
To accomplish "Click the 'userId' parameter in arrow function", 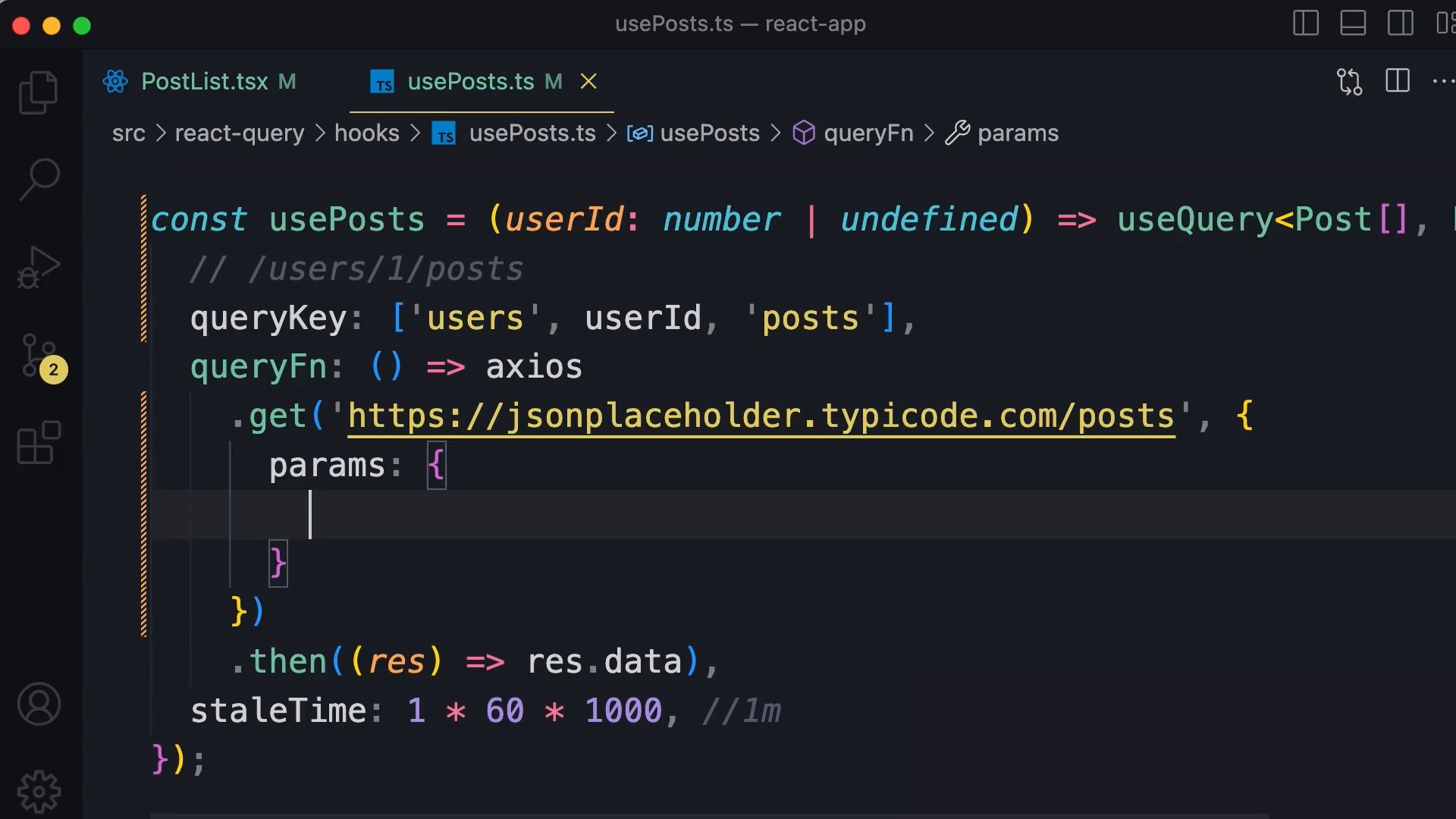I will coord(564,220).
